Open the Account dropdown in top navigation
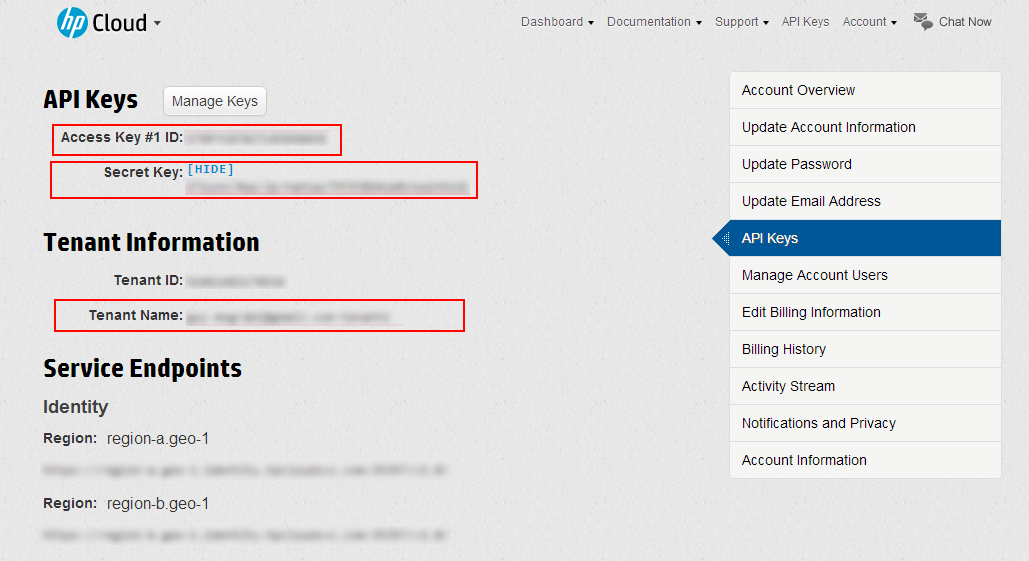1029x561 pixels. click(x=869, y=22)
